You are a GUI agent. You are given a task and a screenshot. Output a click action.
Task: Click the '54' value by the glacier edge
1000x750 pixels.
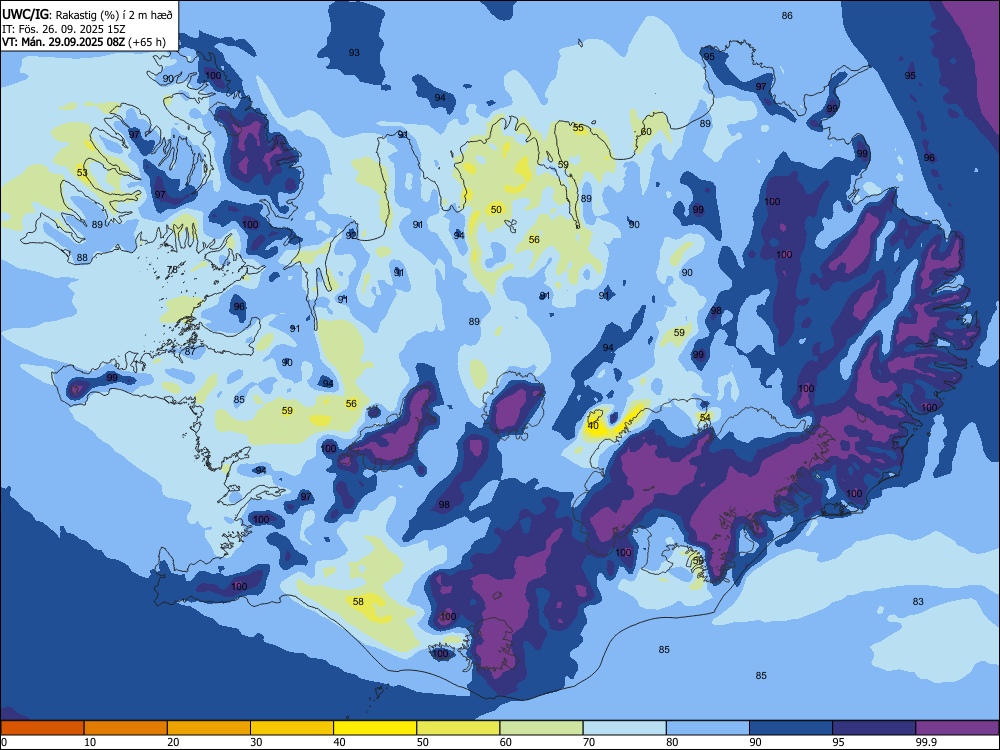pos(705,418)
